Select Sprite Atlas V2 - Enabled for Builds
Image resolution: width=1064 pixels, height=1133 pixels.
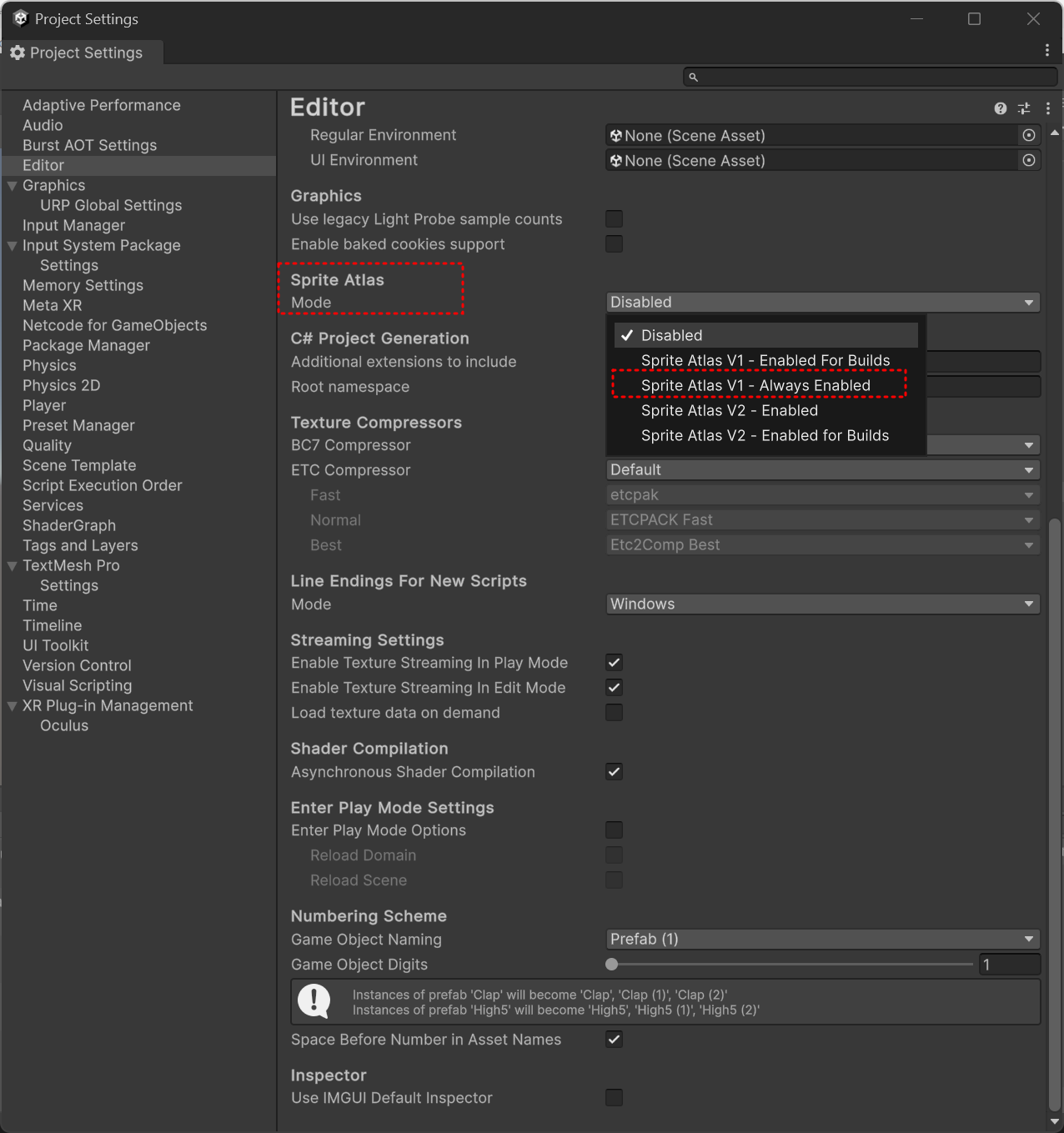coord(766,435)
